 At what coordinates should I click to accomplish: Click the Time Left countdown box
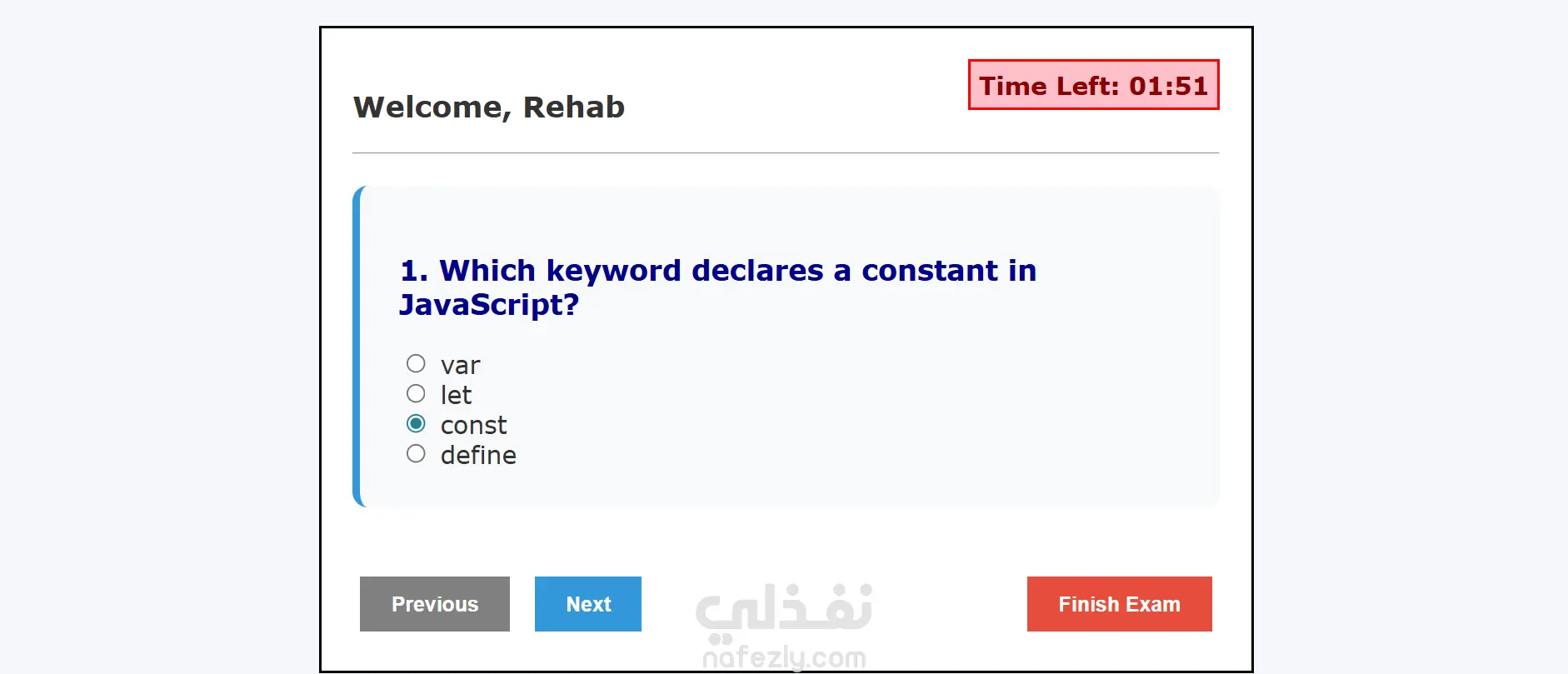(1093, 85)
